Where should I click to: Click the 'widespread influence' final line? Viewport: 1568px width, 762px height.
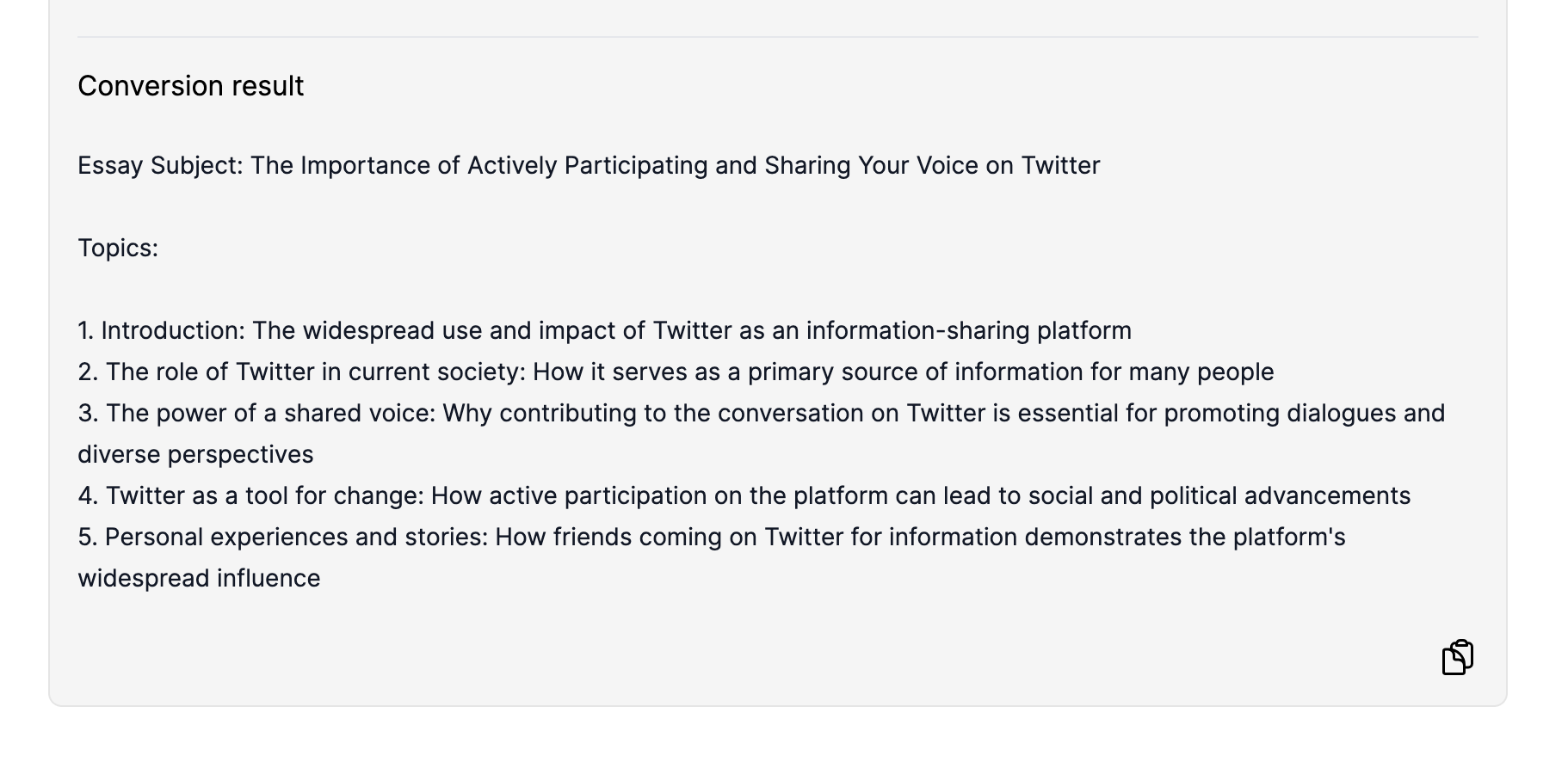click(x=199, y=578)
